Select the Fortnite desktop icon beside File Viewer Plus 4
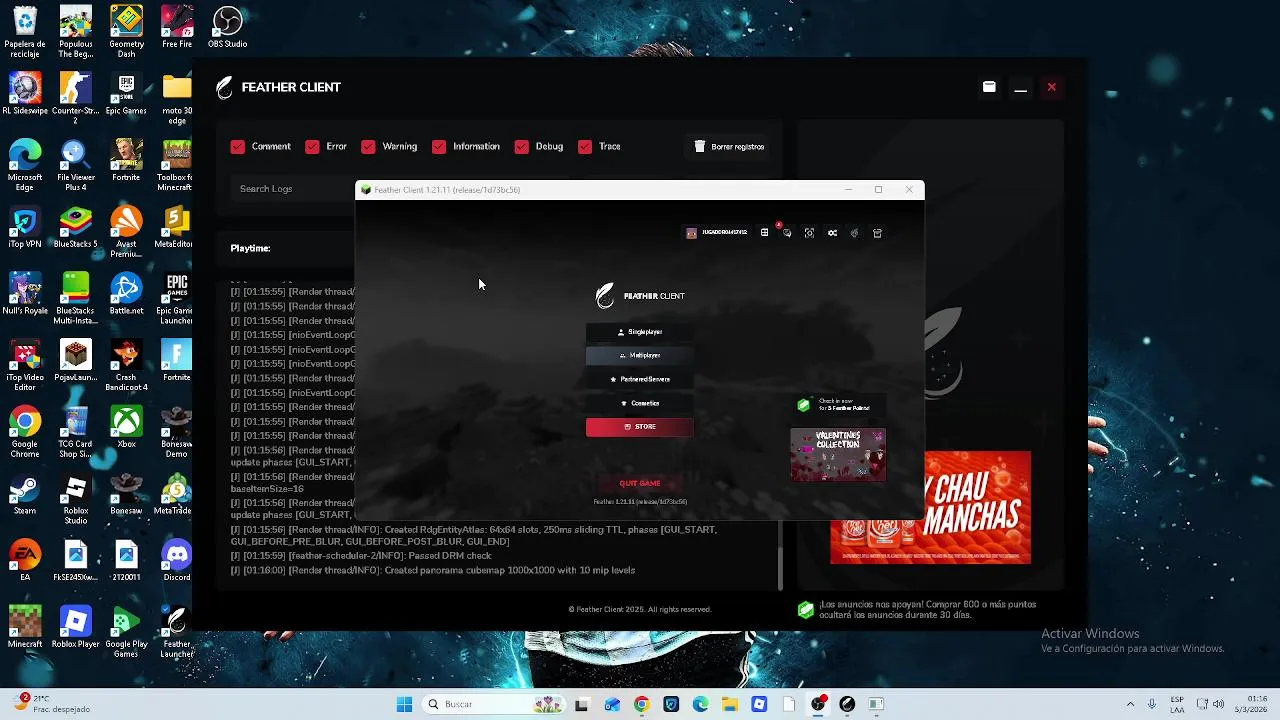The image size is (1280, 720). [x=126, y=160]
